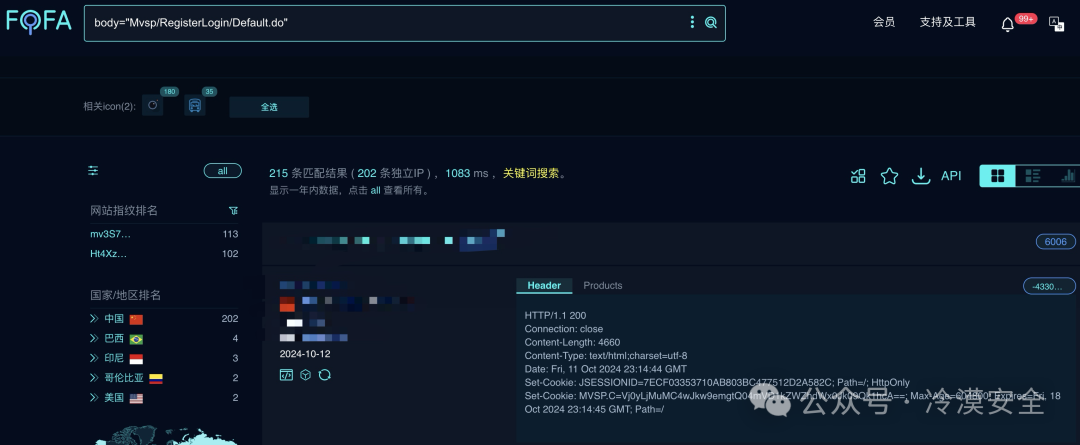Click the 全选 select-all button
The height and width of the screenshot is (445, 1080).
269,107
